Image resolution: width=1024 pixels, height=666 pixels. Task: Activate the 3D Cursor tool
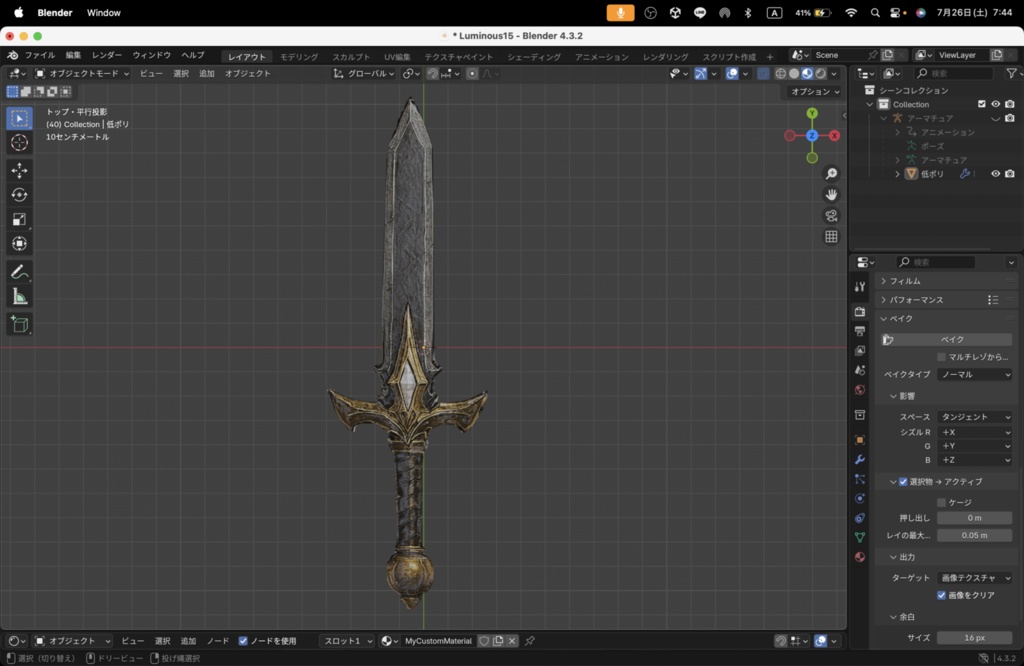point(19,142)
